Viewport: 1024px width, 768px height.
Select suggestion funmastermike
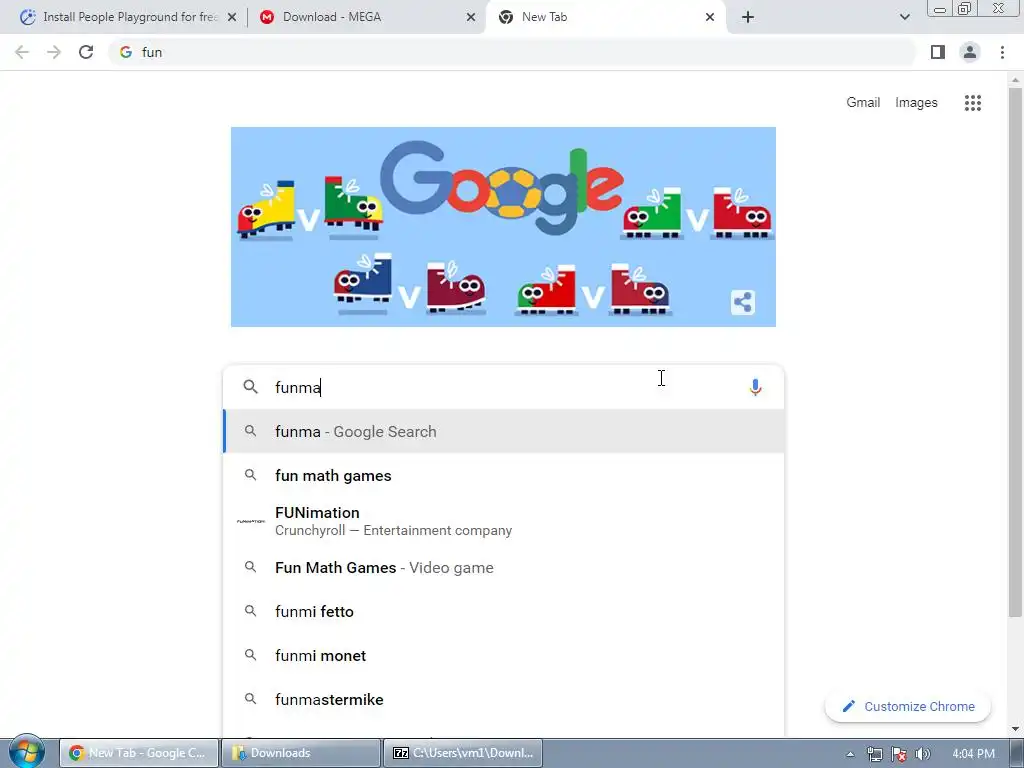coord(504,699)
